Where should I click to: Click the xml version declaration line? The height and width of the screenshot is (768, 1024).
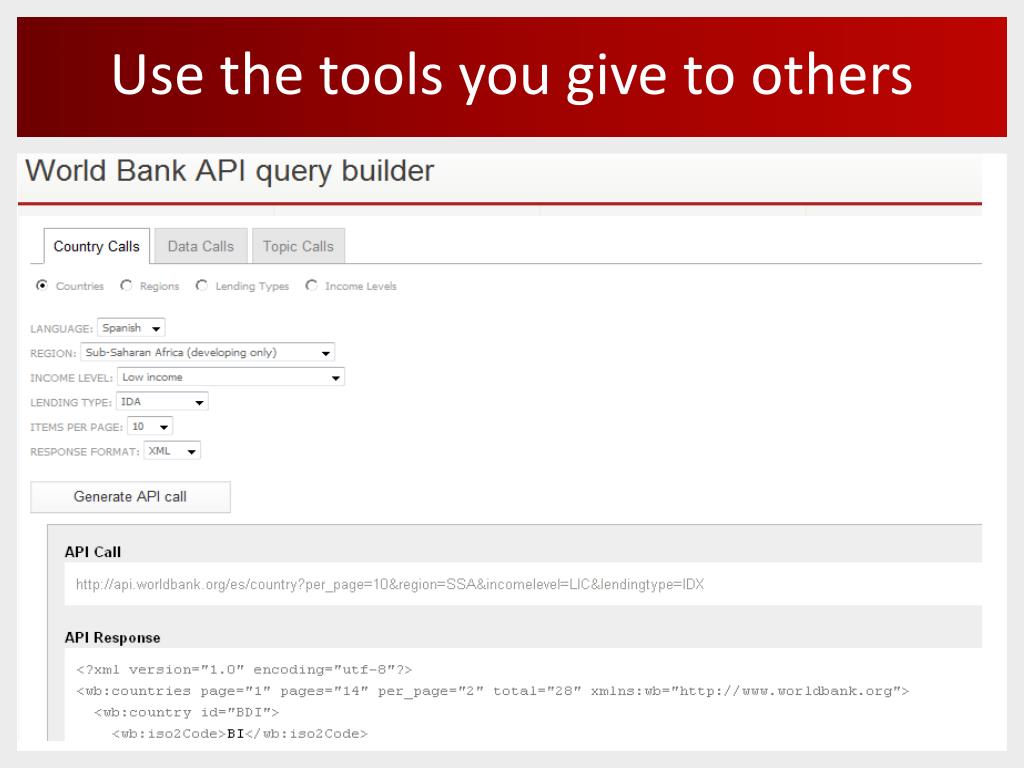tap(244, 669)
